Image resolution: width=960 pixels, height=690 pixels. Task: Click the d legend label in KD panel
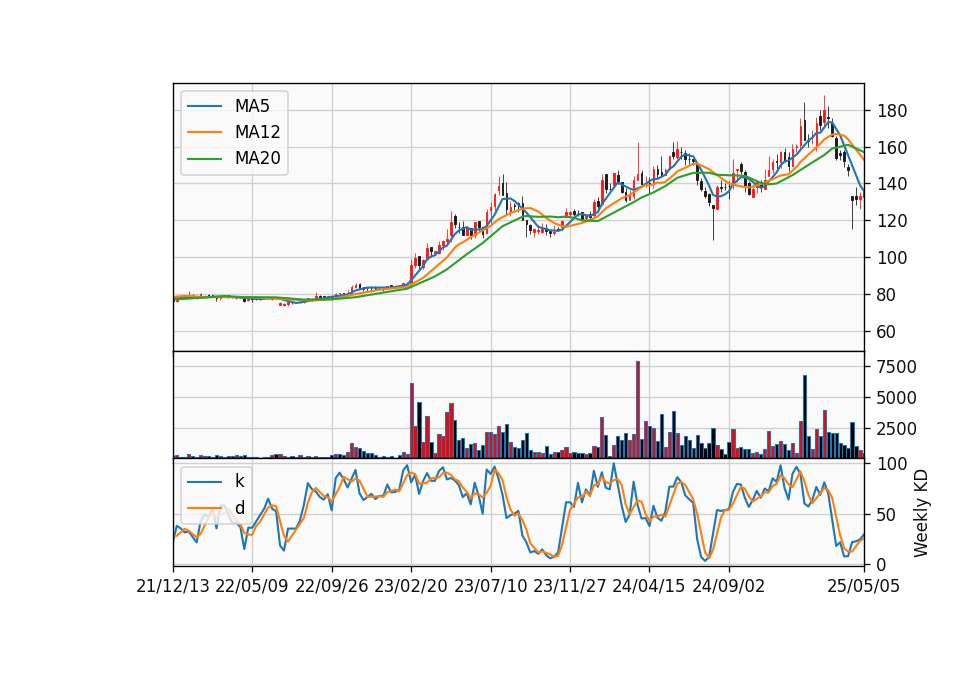click(239, 508)
